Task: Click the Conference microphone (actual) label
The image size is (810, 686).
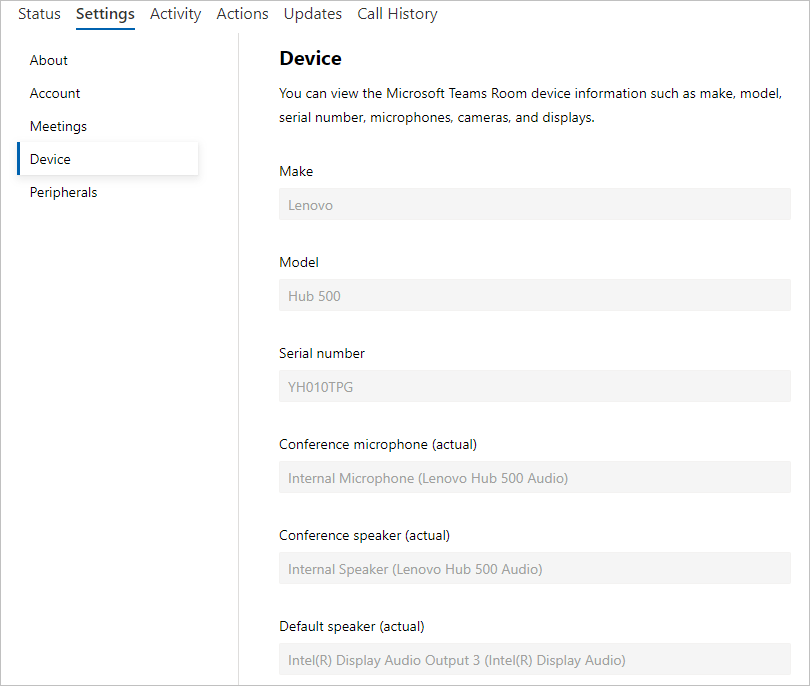Action: (378, 444)
